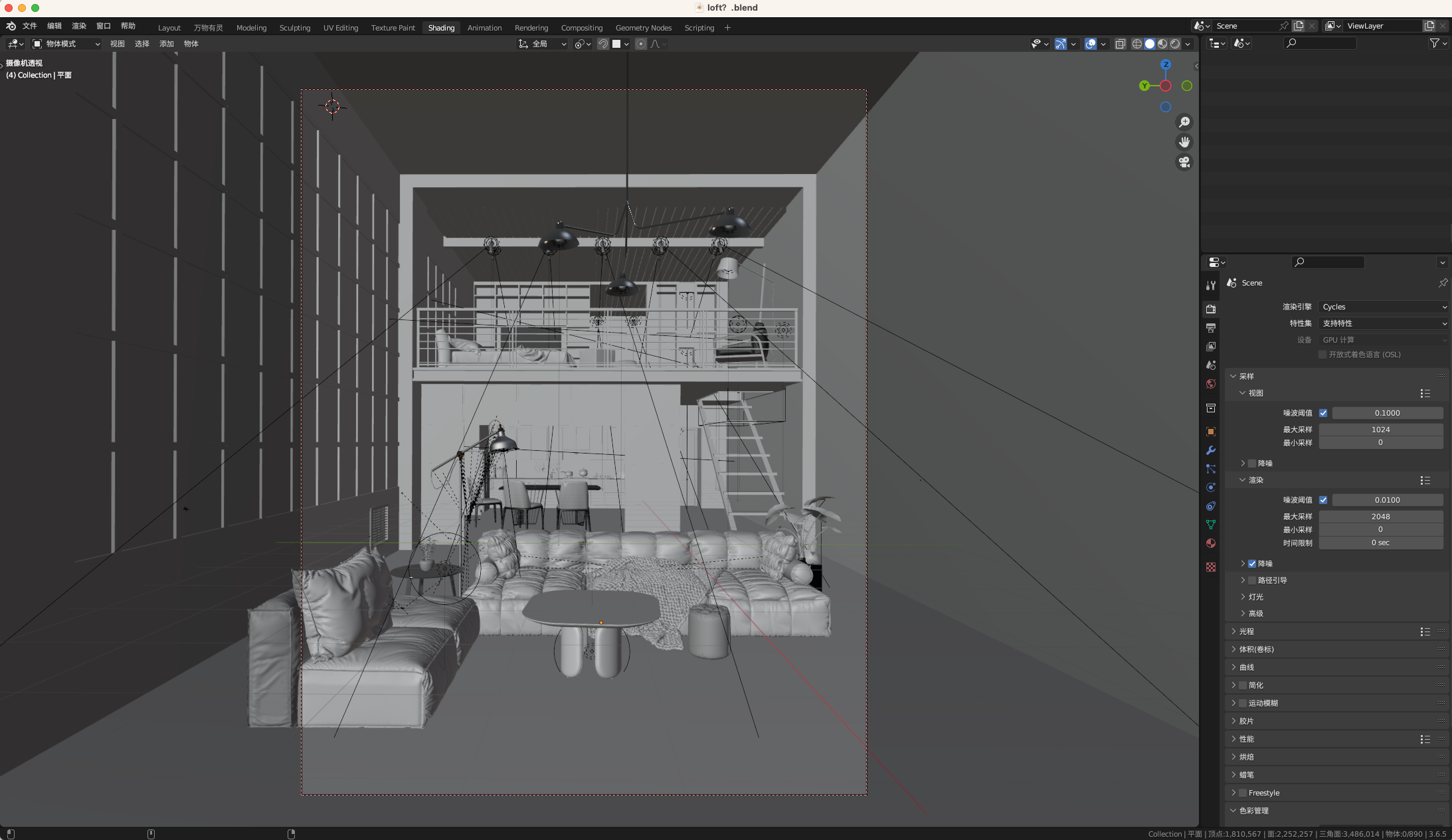This screenshot has height=840, width=1452.
Task: Switch to the Rendering workspace tab
Action: tap(531, 28)
